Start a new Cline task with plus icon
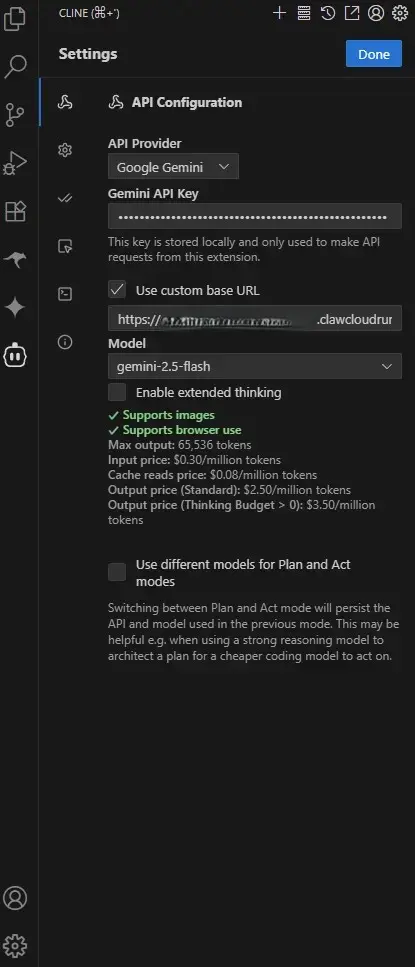This screenshot has width=415, height=967. [279, 13]
